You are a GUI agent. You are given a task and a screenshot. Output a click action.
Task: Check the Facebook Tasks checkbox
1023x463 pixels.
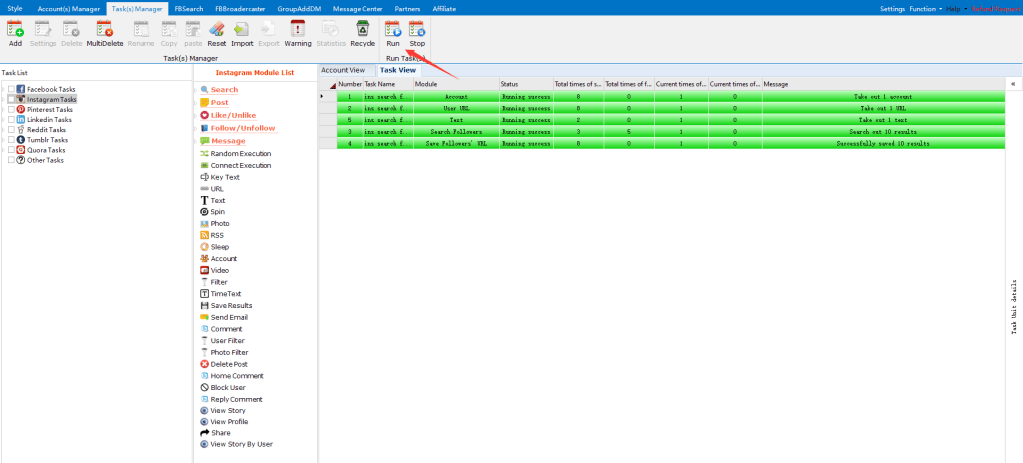[x=11, y=89]
